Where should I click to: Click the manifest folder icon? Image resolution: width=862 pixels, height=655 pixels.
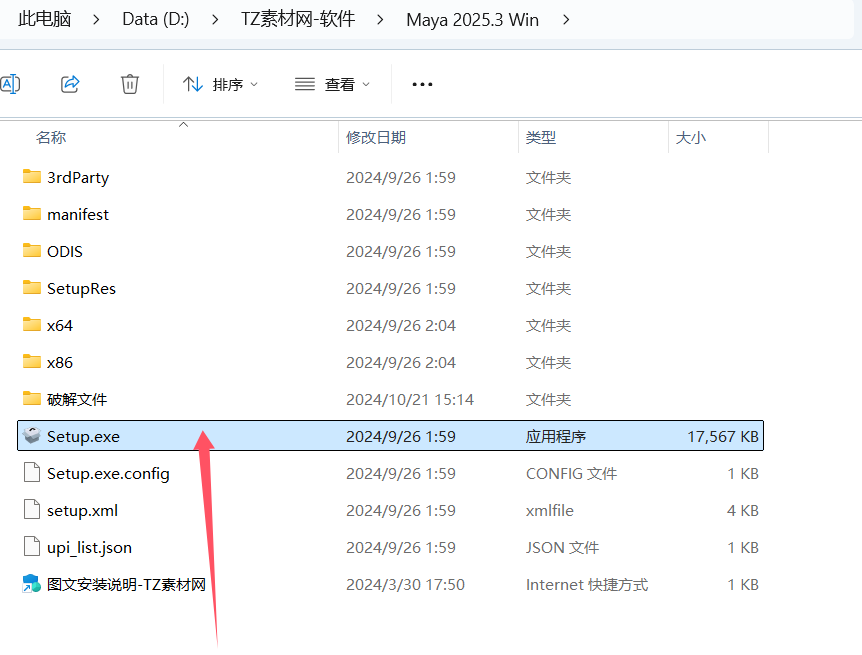[32, 213]
